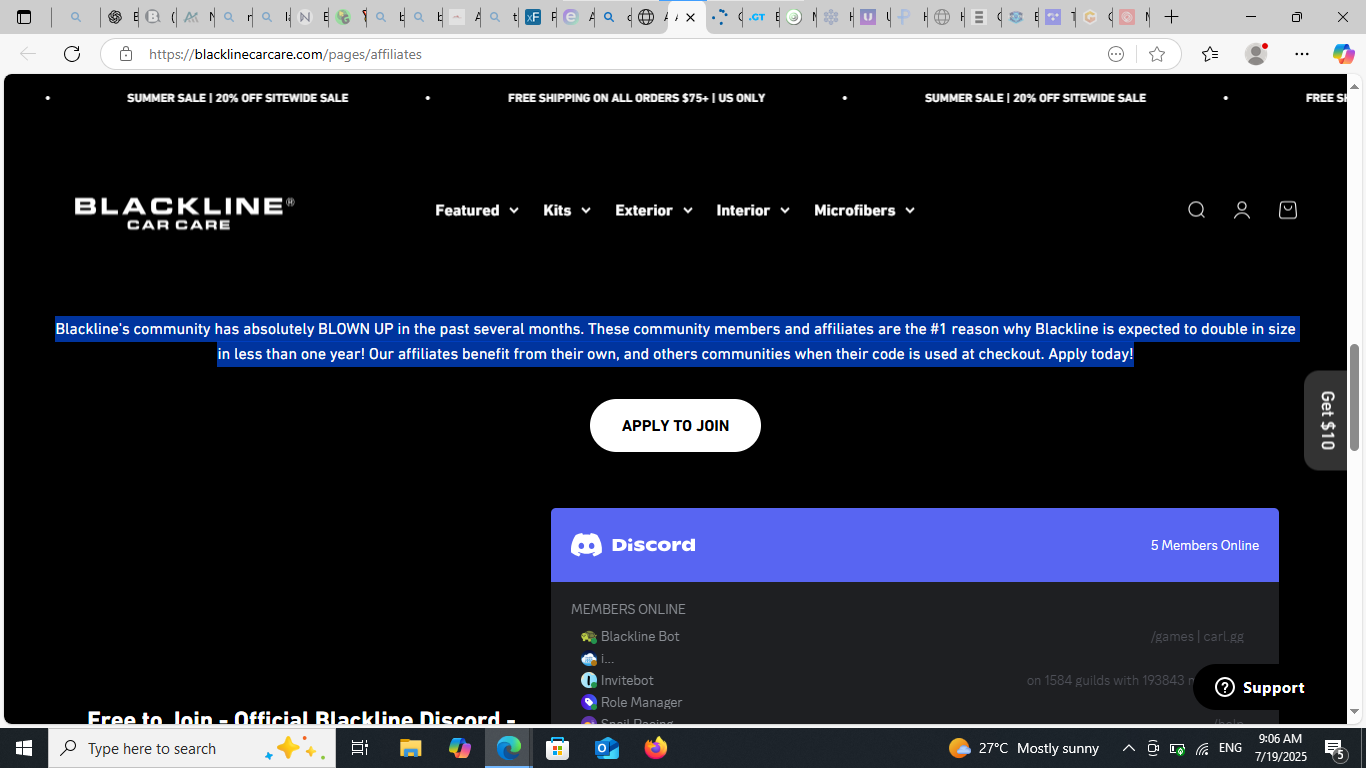Open the account login person icon

[x=1242, y=210]
